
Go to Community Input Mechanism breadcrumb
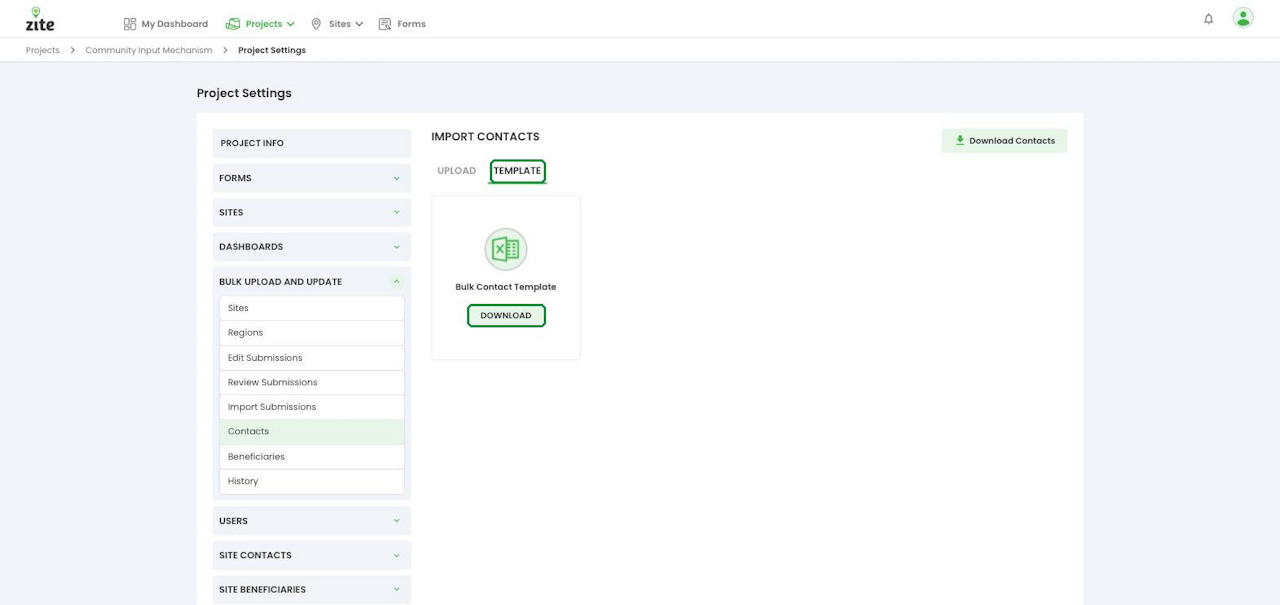(x=149, y=50)
